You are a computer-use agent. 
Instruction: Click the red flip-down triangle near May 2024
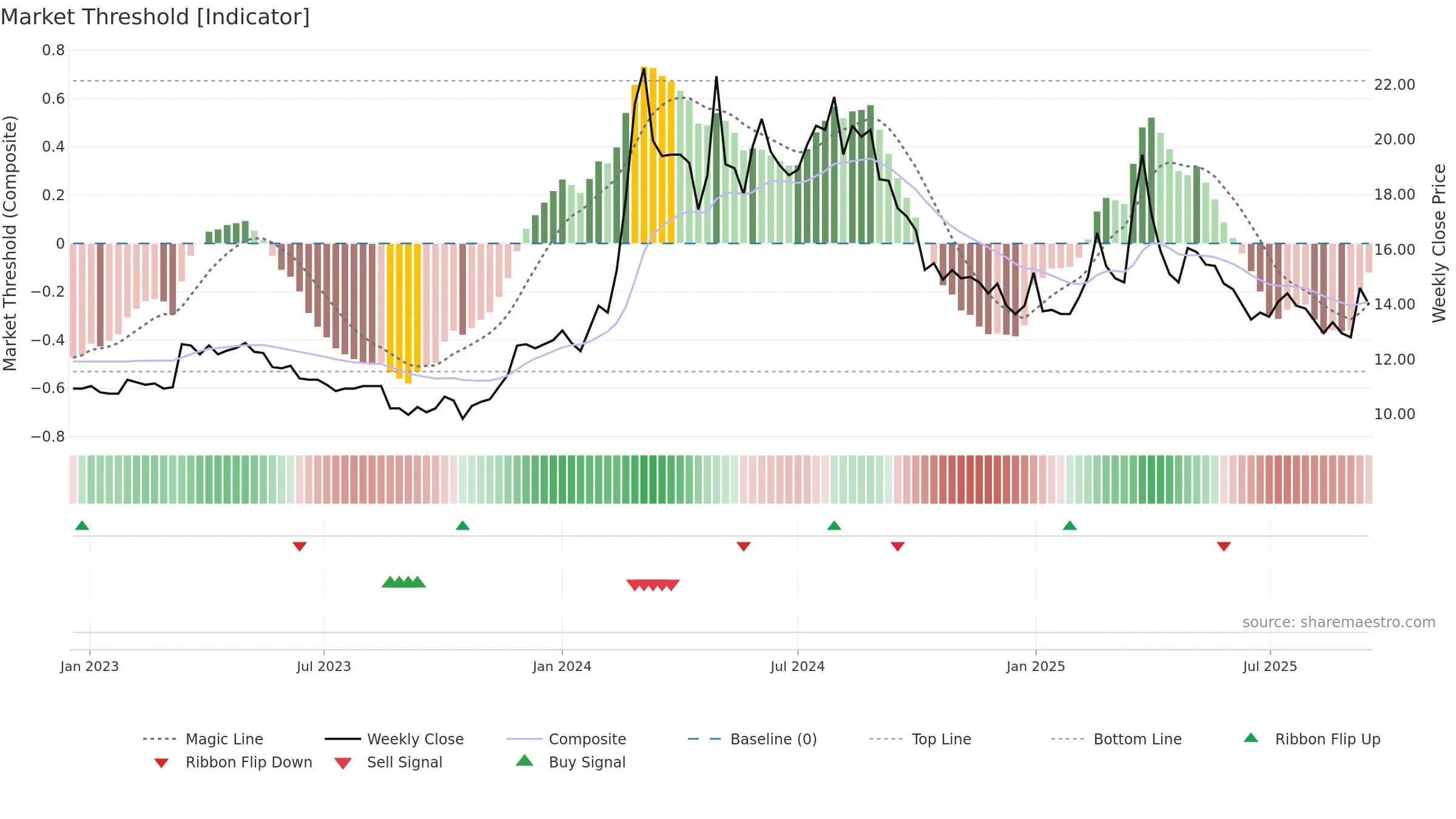click(x=744, y=547)
